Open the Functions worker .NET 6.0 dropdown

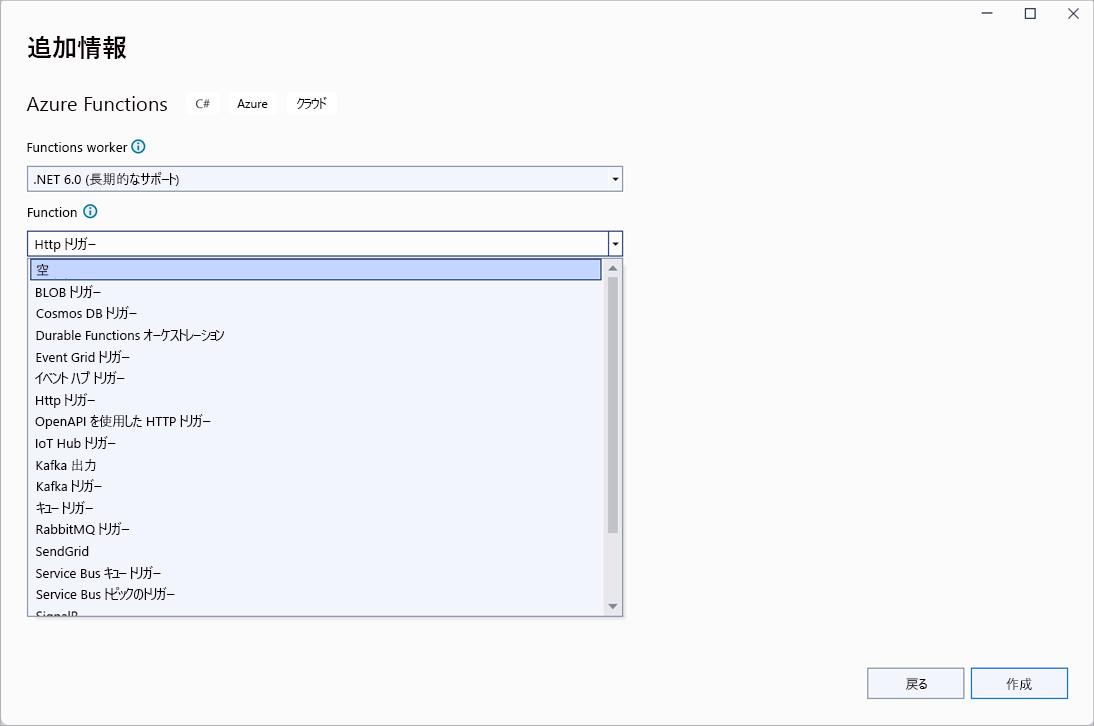[x=324, y=179]
